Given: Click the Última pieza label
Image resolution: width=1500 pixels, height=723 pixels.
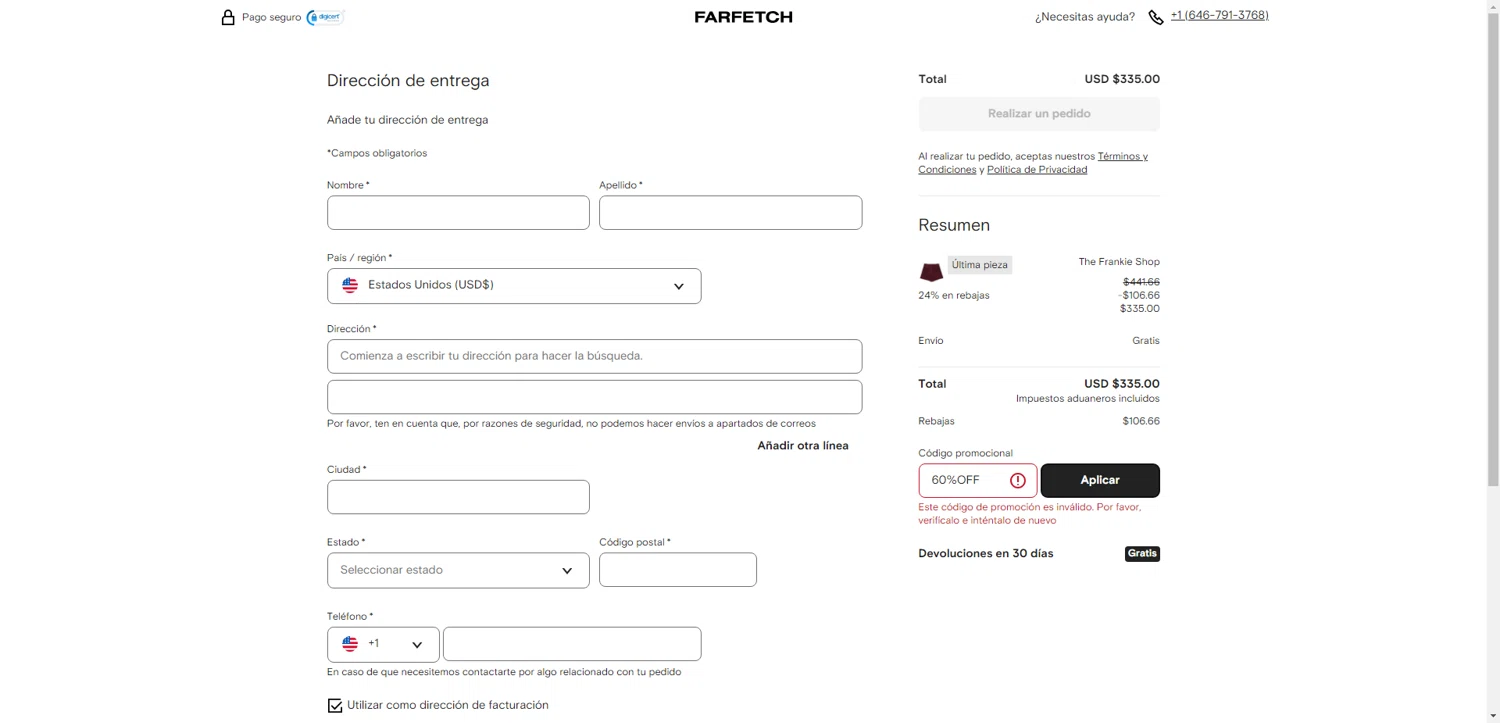Looking at the screenshot, I should pos(980,265).
